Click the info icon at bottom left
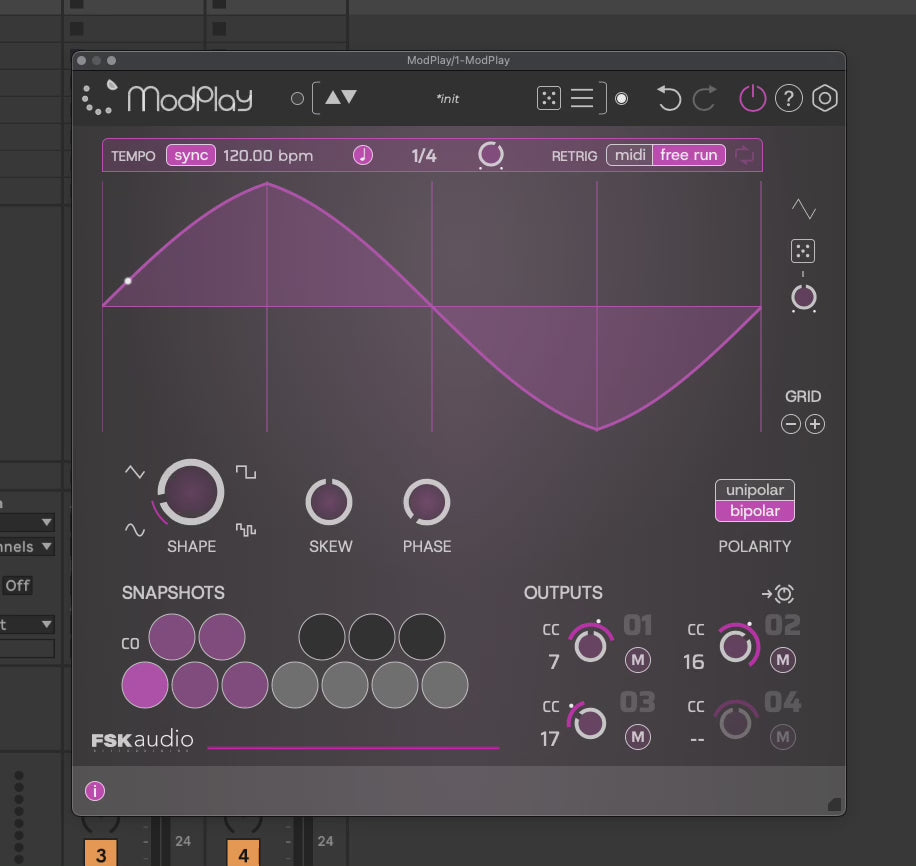Image resolution: width=916 pixels, height=866 pixels. pos(95,791)
